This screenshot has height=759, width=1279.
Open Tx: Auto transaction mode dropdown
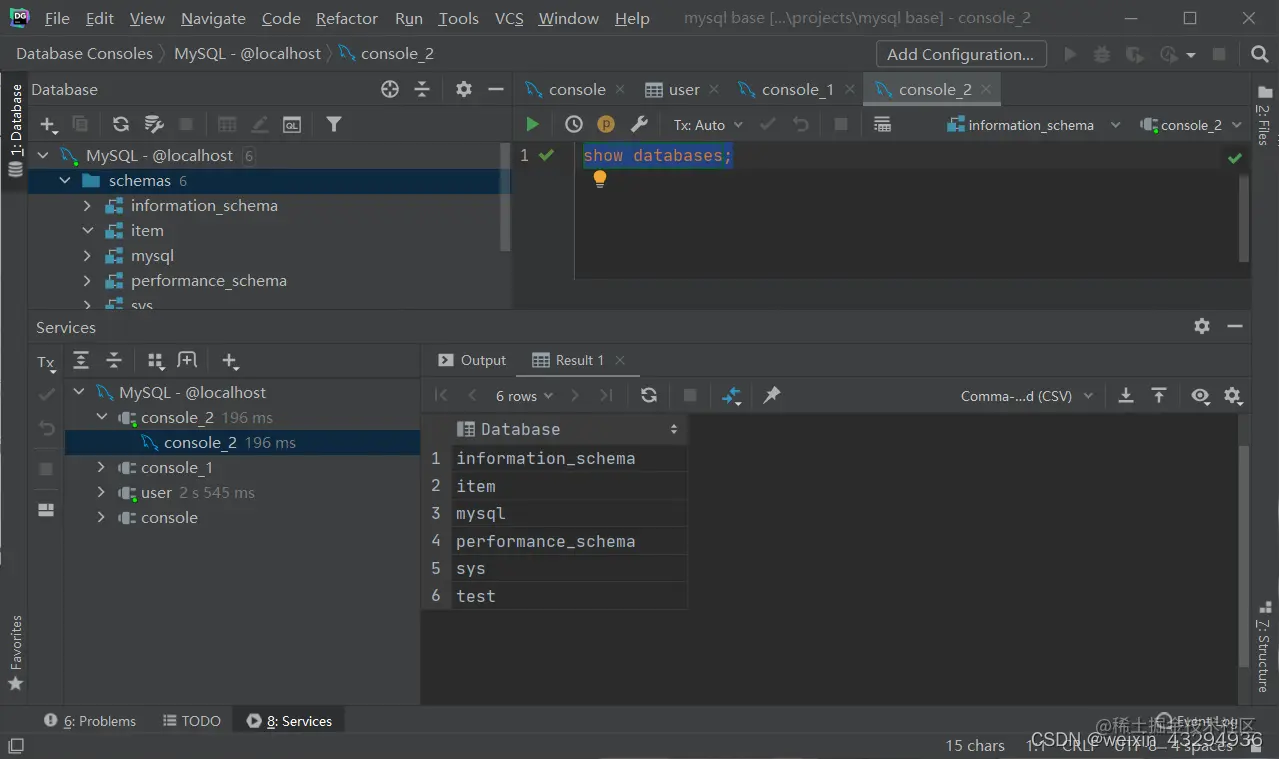708,125
